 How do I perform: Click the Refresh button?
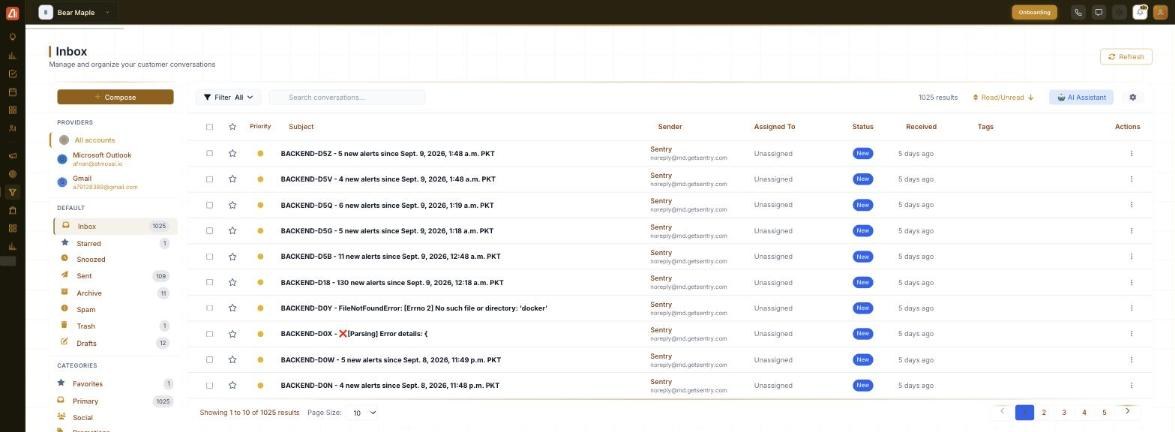click(1126, 56)
